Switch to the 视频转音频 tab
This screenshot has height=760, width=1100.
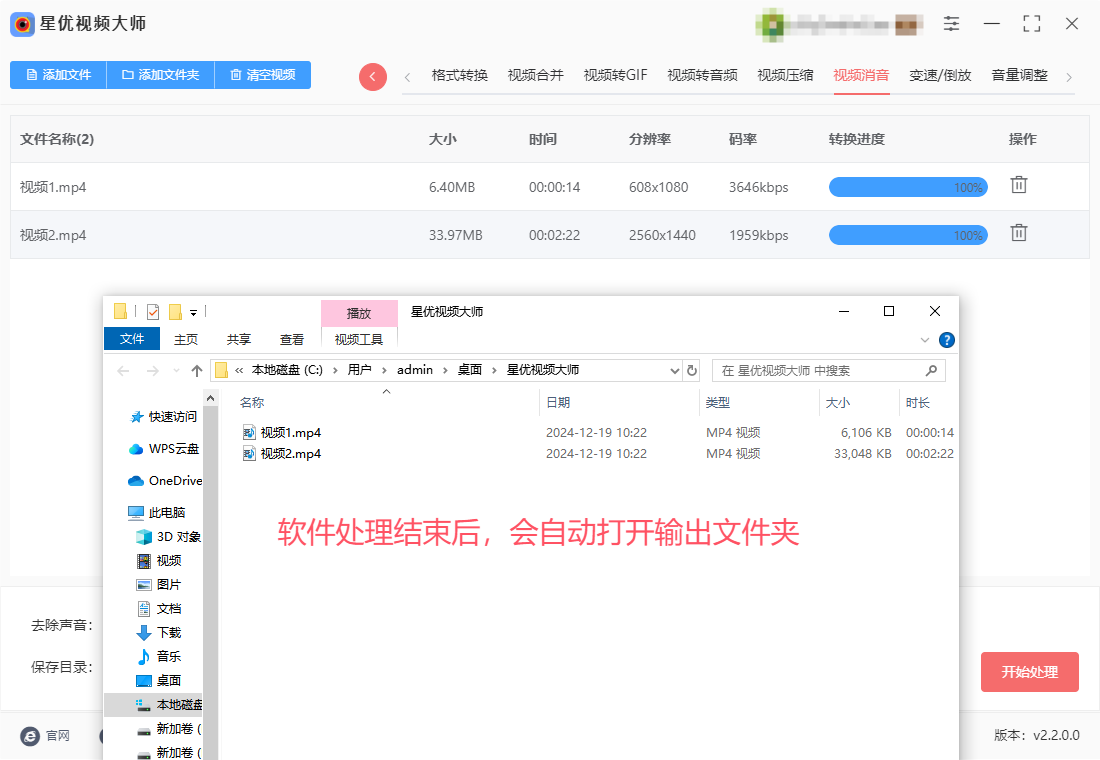point(702,75)
